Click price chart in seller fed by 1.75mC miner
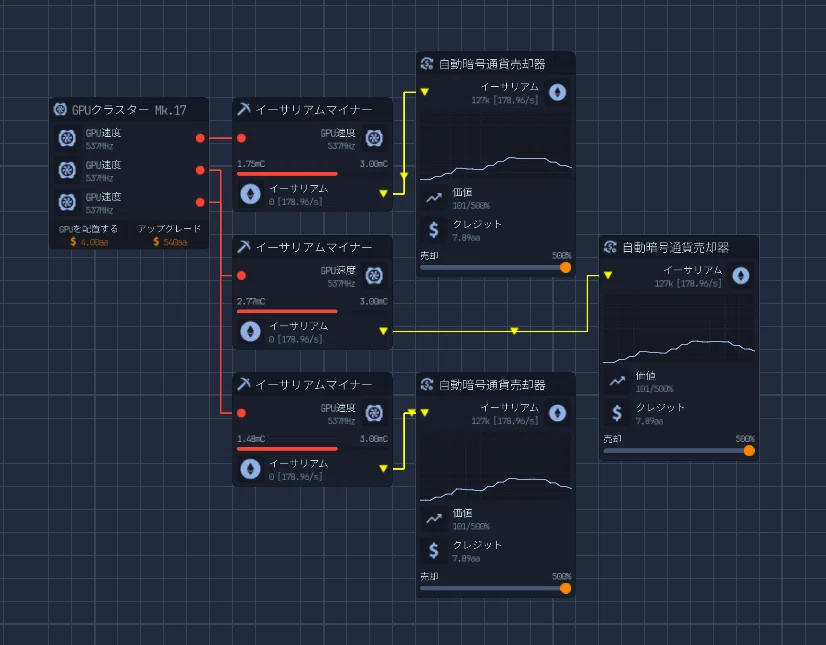The width and height of the screenshot is (826, 645). [x=496, y=145]
